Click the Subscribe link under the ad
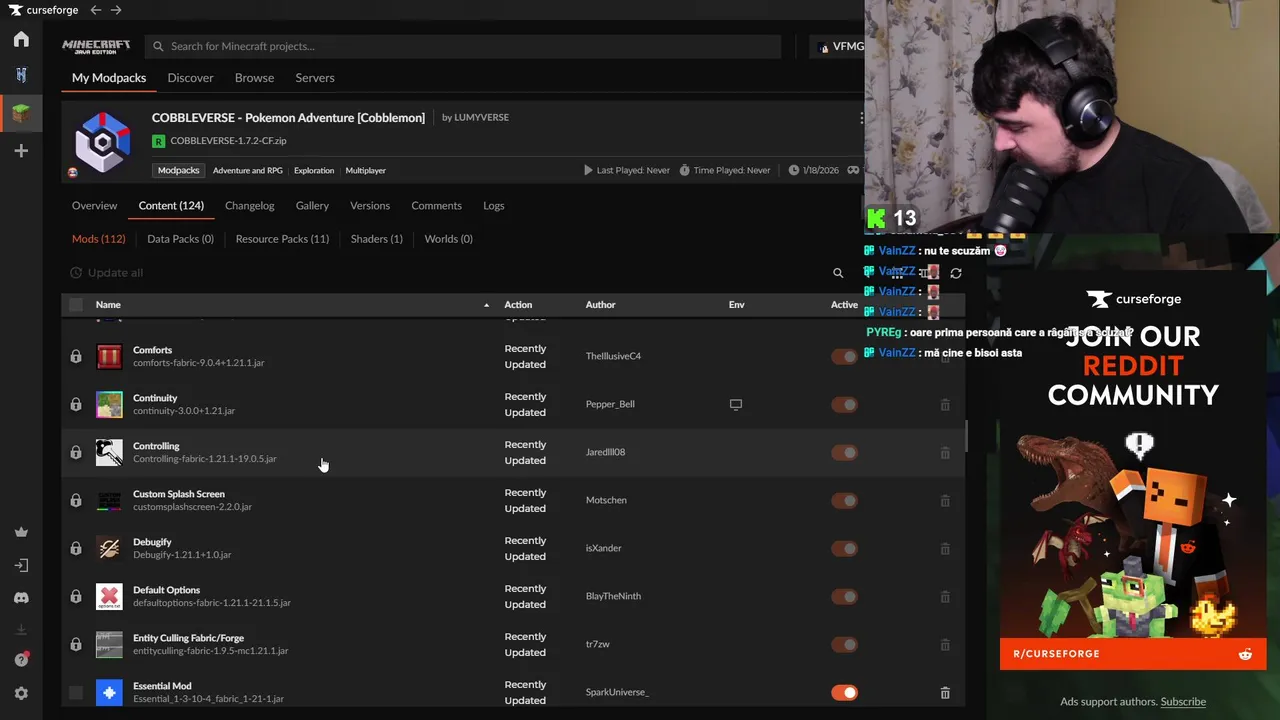This screenshot has height=720, width=1280. pyautogui.click(x=1183, y=702)
